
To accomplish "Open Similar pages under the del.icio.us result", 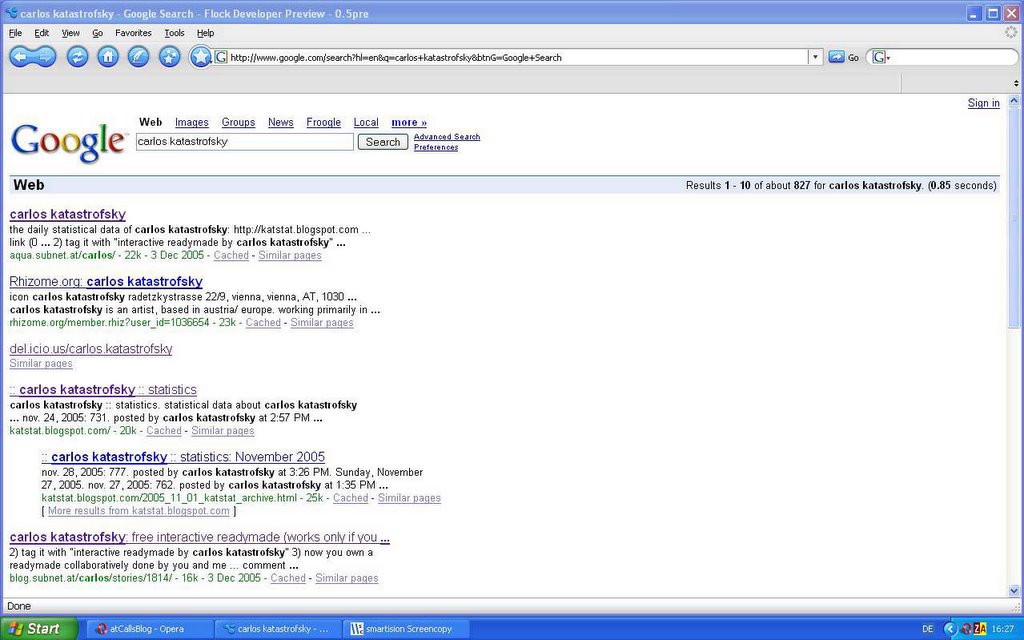I will [x=41, y=364].
